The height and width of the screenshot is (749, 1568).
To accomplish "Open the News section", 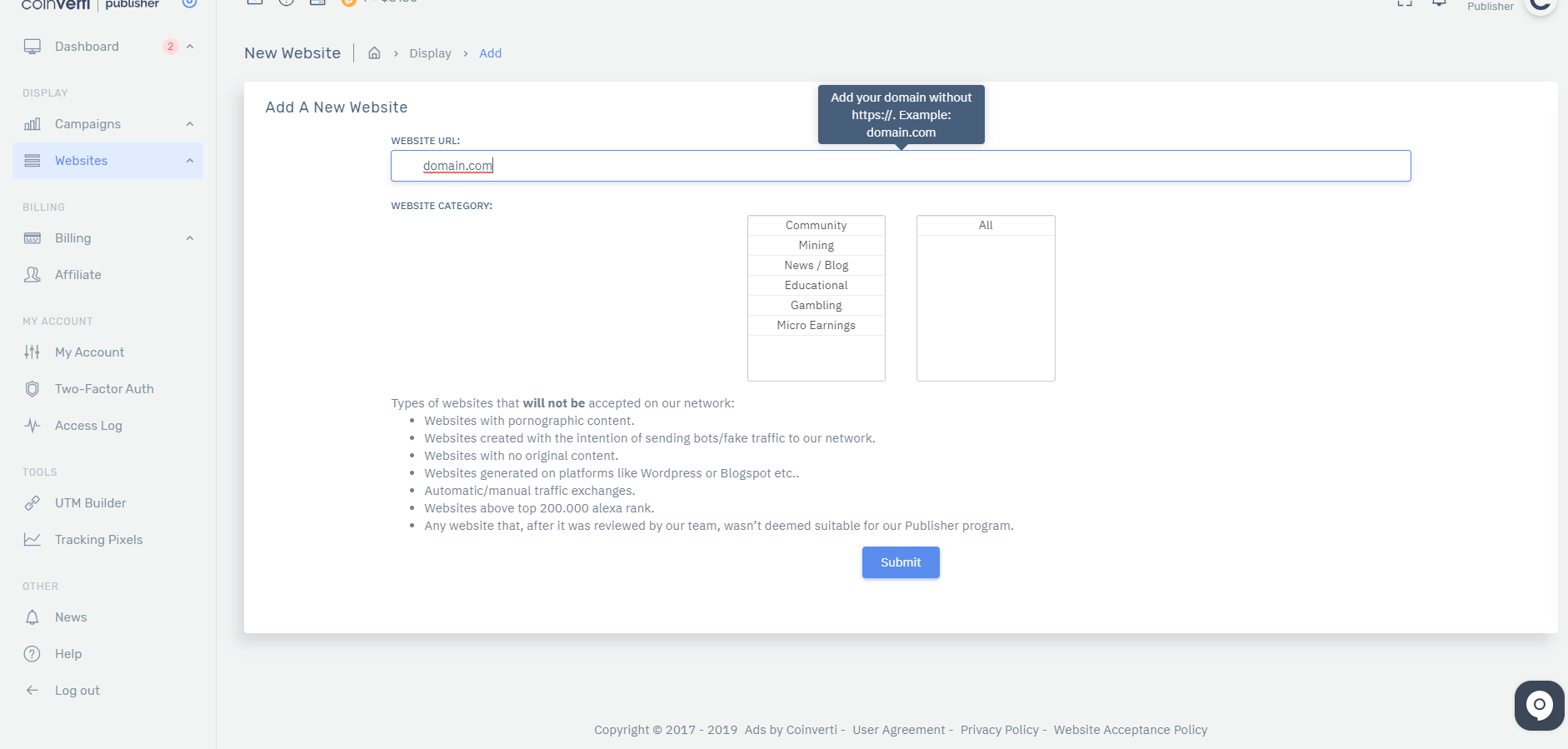I will 71,617.
